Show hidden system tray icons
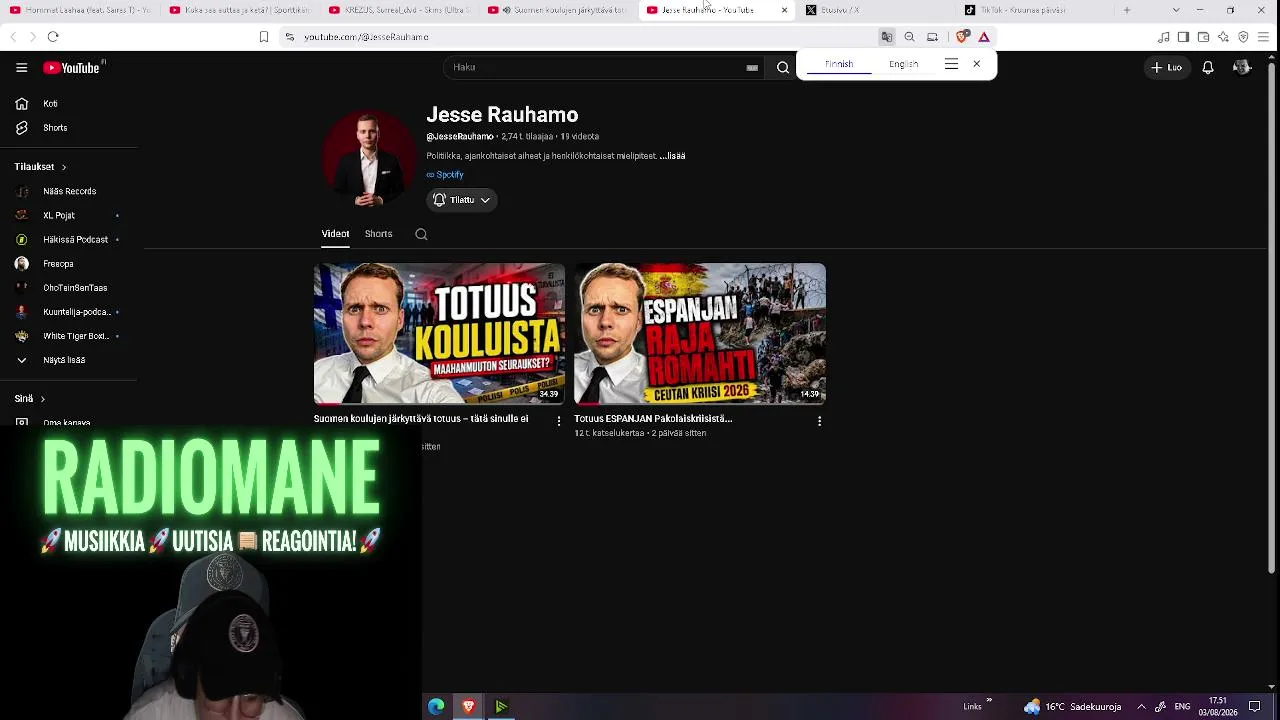The width and height of the screenshot is (1280, 720). (x=1141, y=707)
